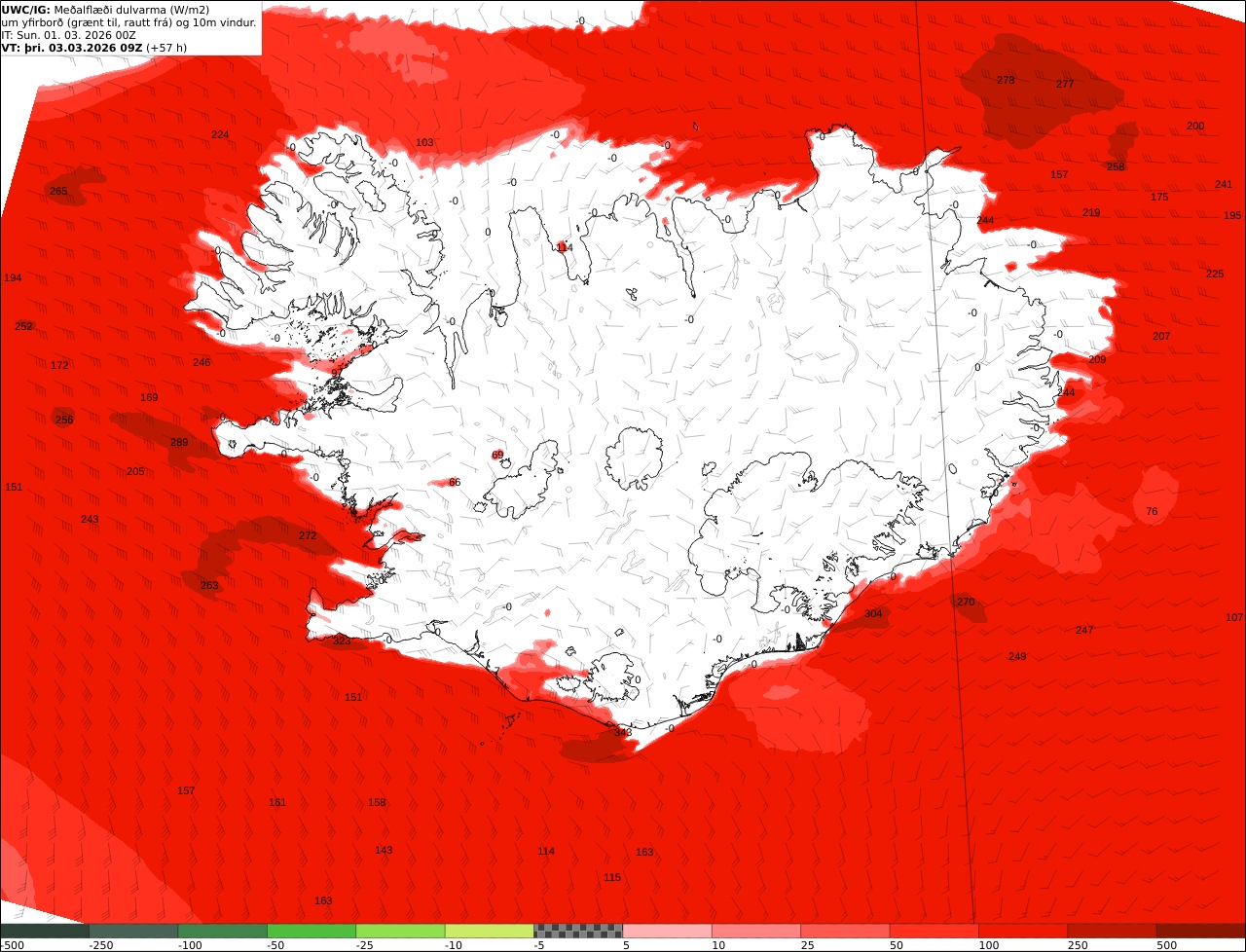The height and width of the screenshot is (952, 1246).
Task: Click the flux value 278
Action: coord(1006,80)
